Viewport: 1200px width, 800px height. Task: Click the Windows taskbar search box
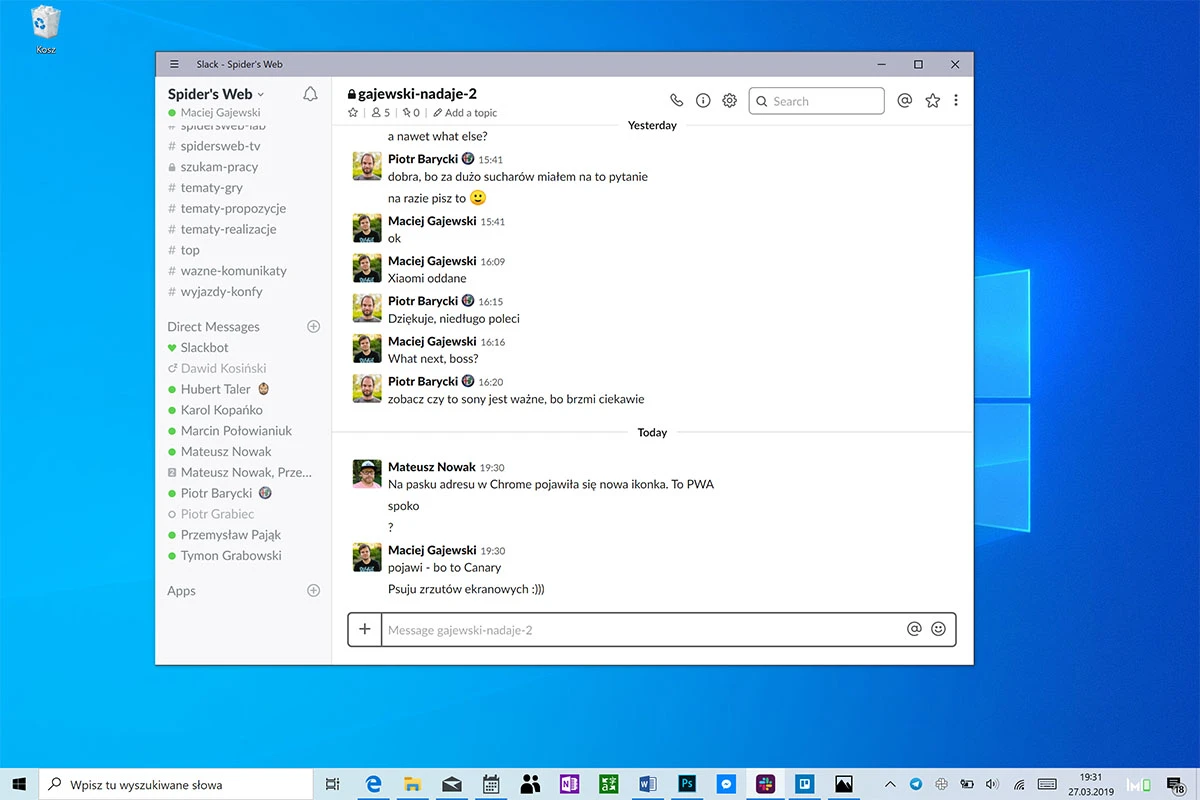(x=176, y=784)
